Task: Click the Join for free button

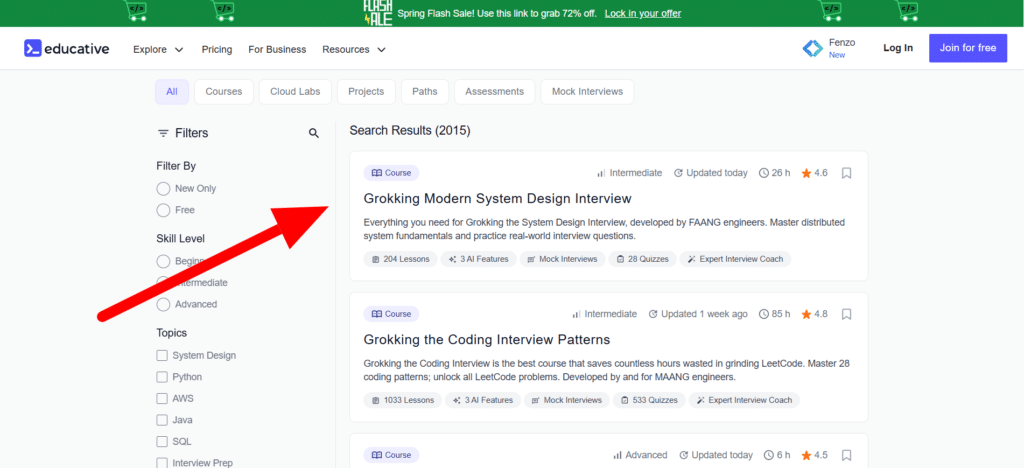Action: (968, 48)
